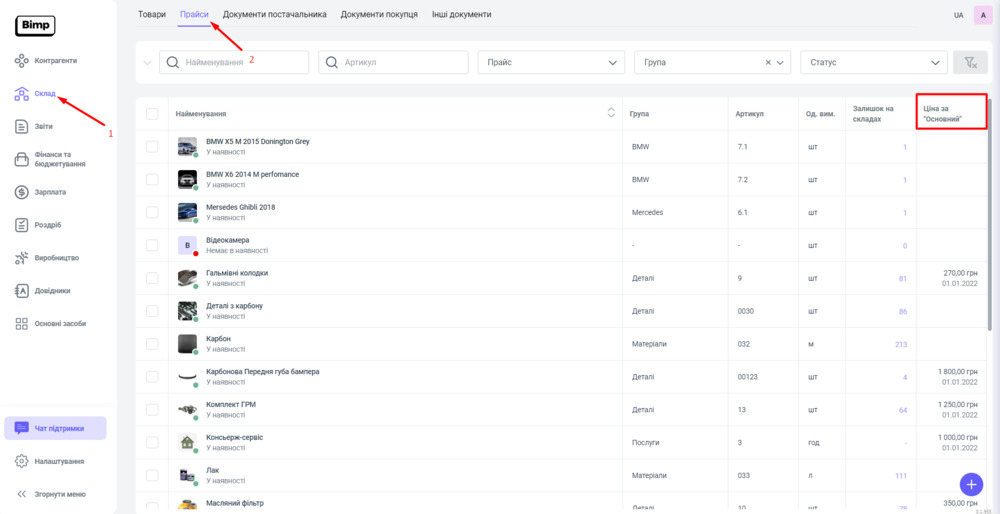Open Зарплата salary section icon

click(x=21, y=192)
